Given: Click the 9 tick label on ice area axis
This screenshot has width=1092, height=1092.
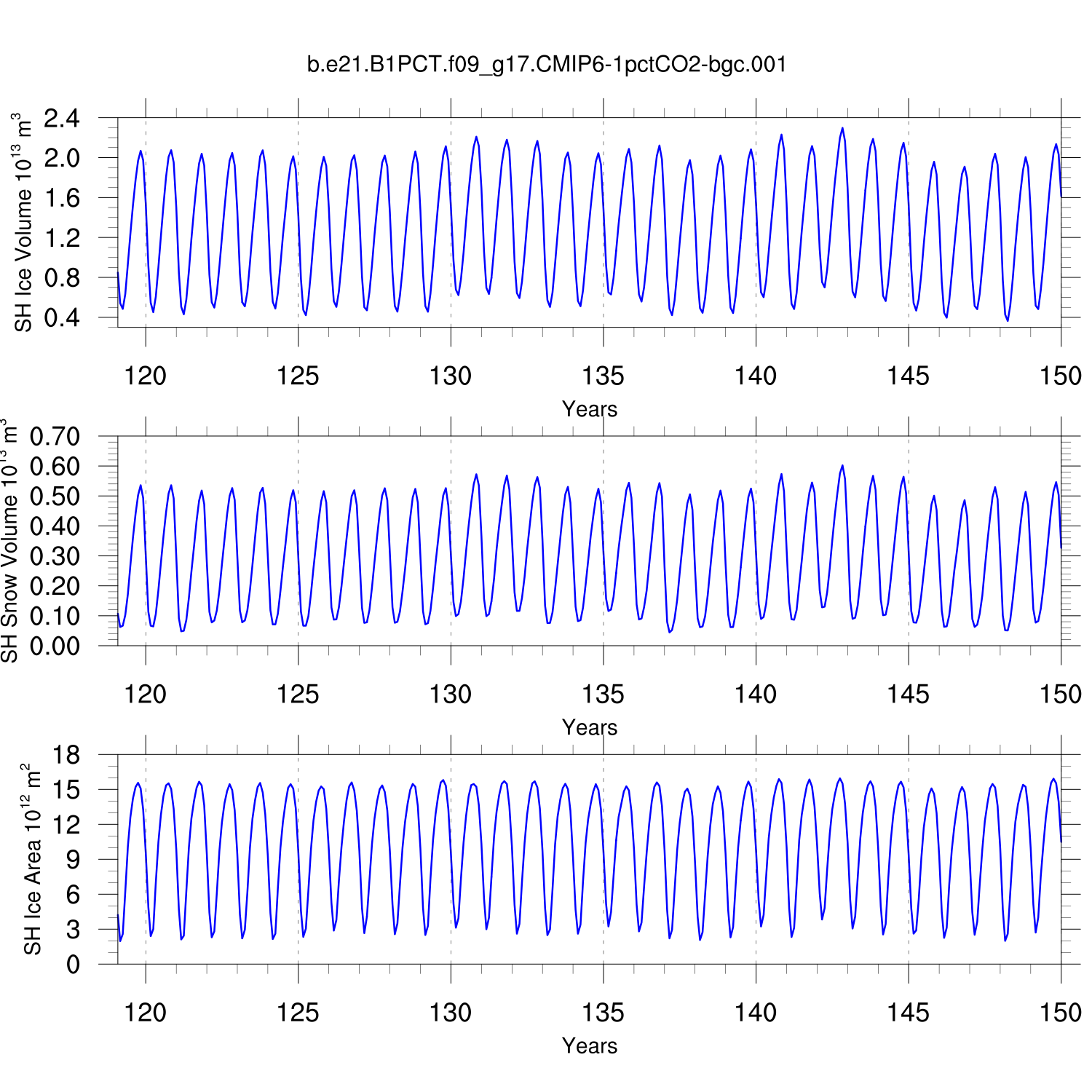Looking at the screenshot, I should (73, 860).
